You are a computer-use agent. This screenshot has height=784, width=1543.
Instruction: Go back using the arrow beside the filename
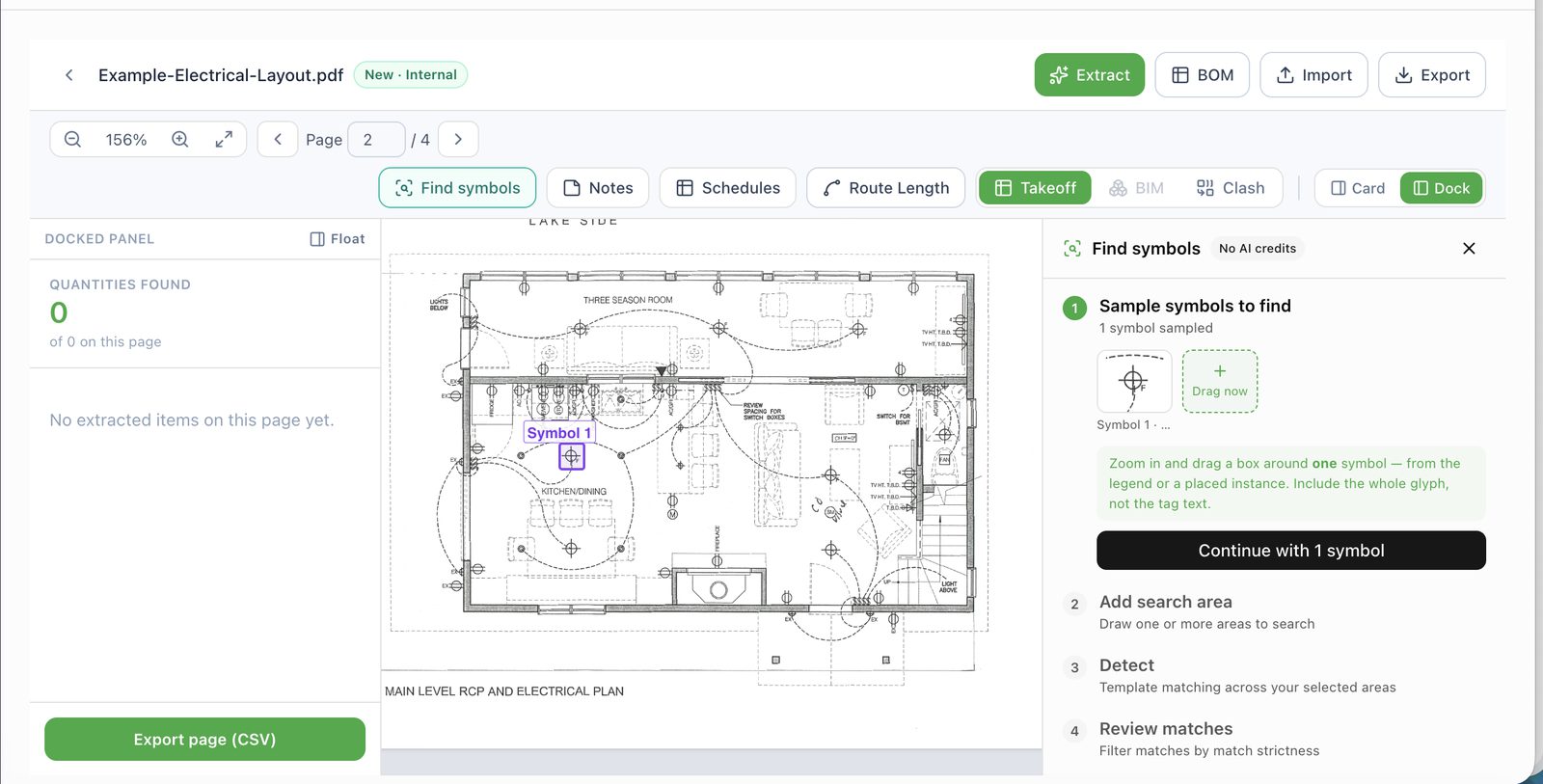click(69, 75)
